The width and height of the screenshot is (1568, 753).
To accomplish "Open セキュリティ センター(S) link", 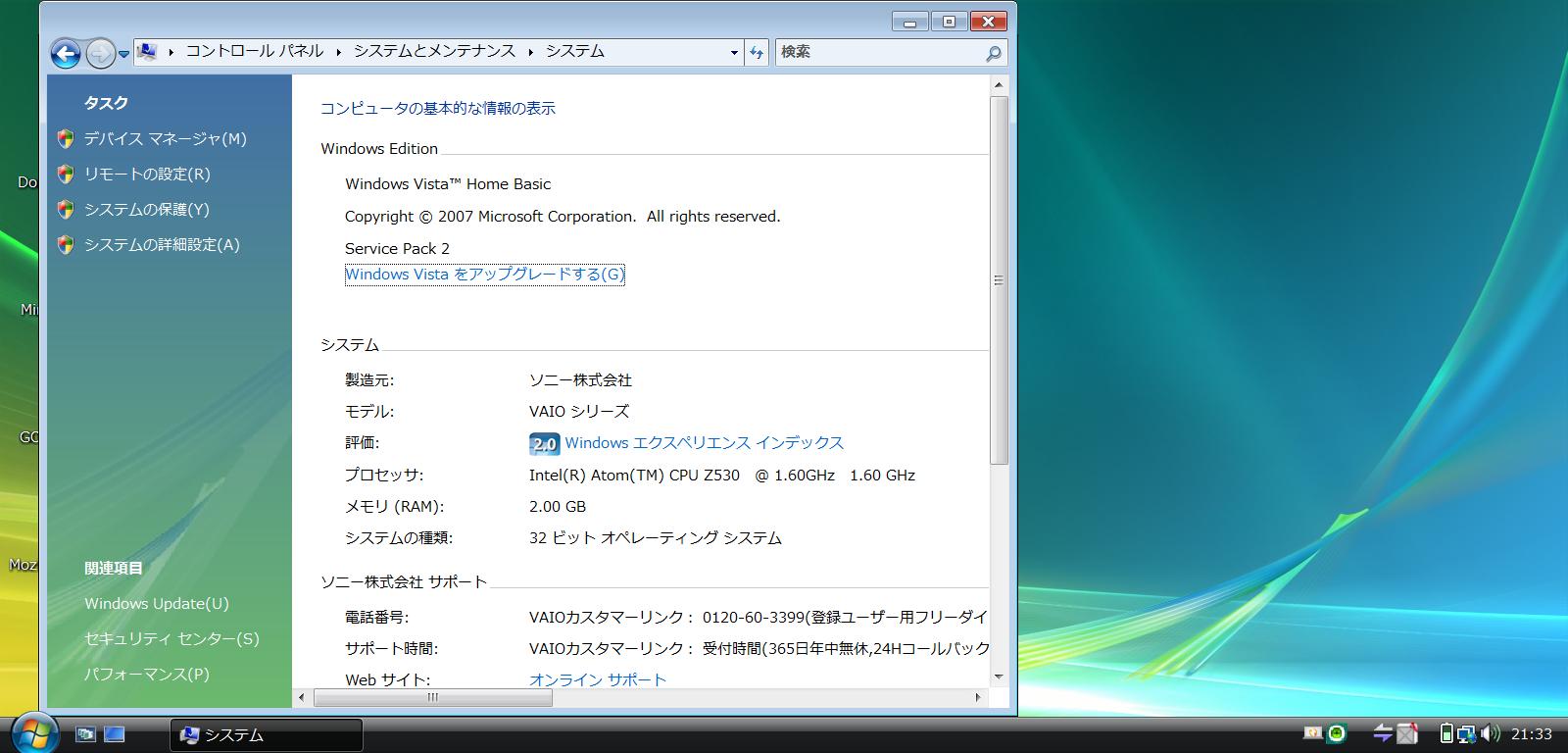I will pyautogui.click(x=171, y=638).
